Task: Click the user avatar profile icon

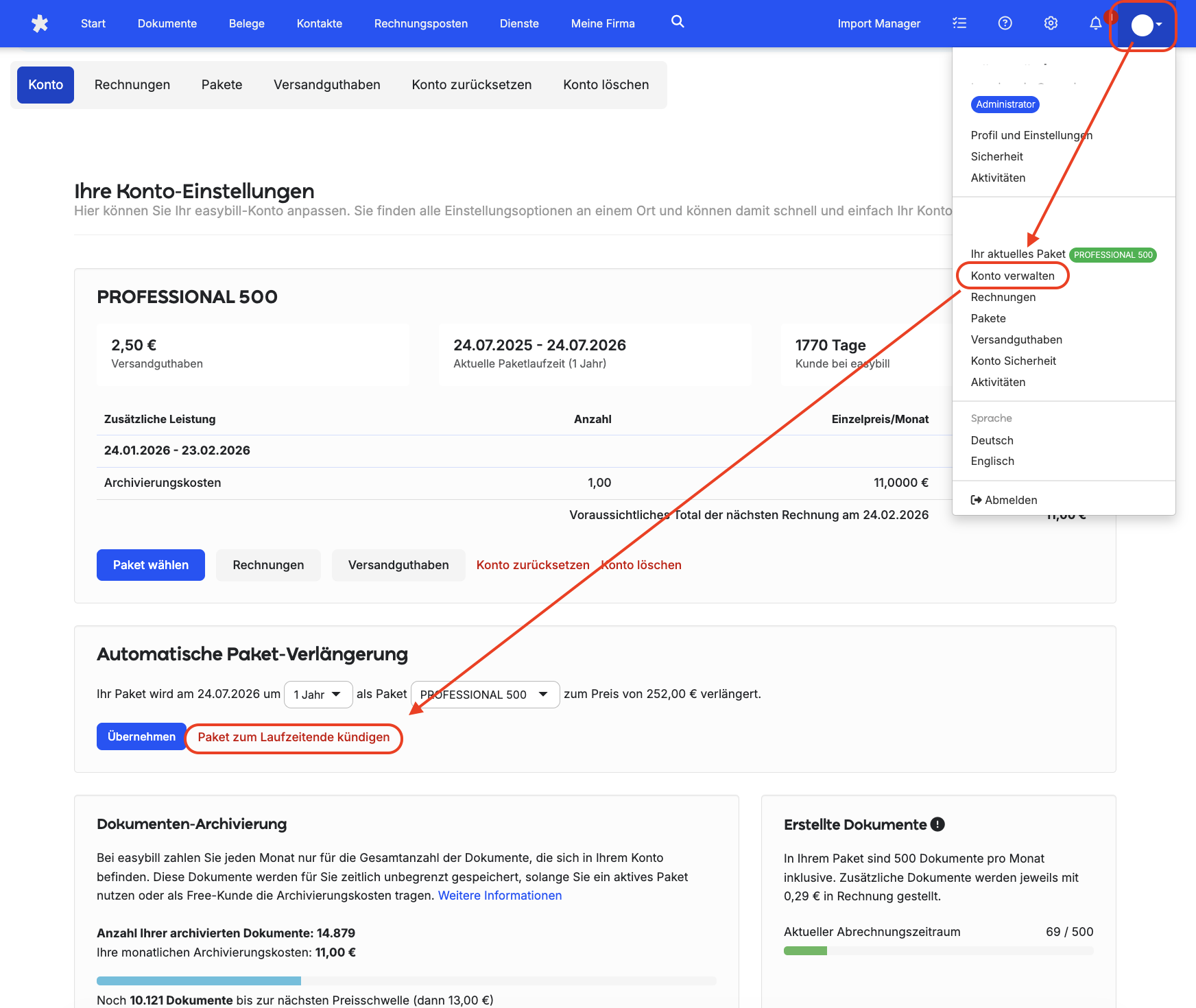Action: 1143,25
